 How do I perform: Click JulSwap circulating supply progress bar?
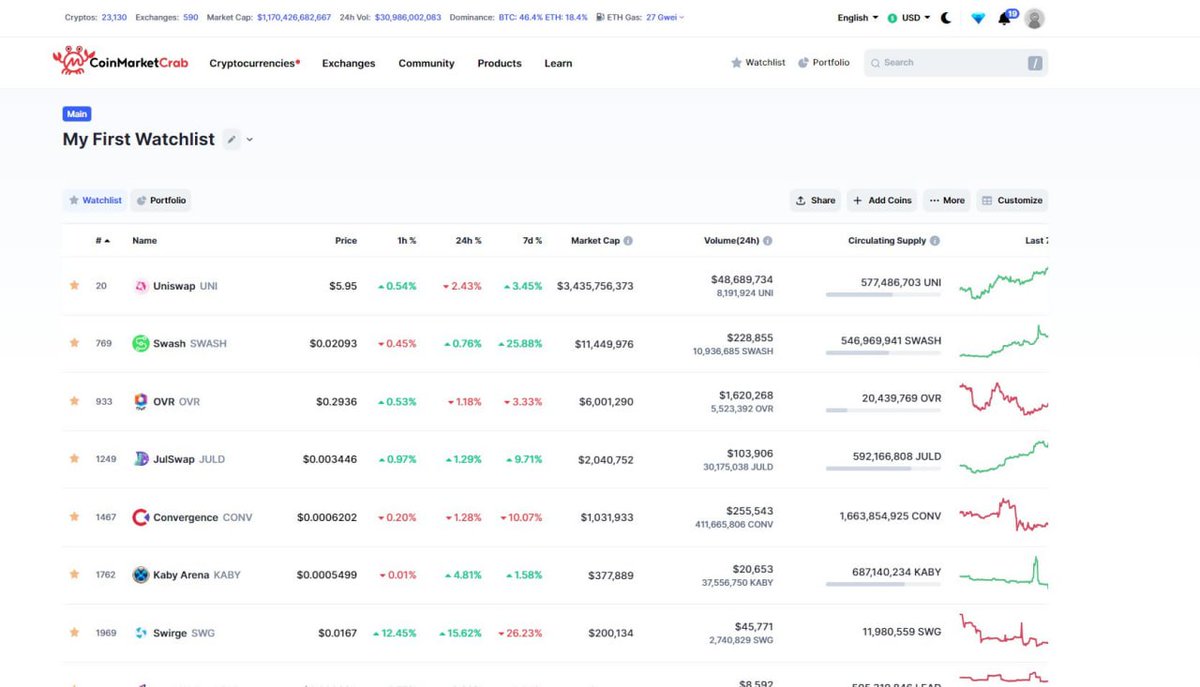883,468
